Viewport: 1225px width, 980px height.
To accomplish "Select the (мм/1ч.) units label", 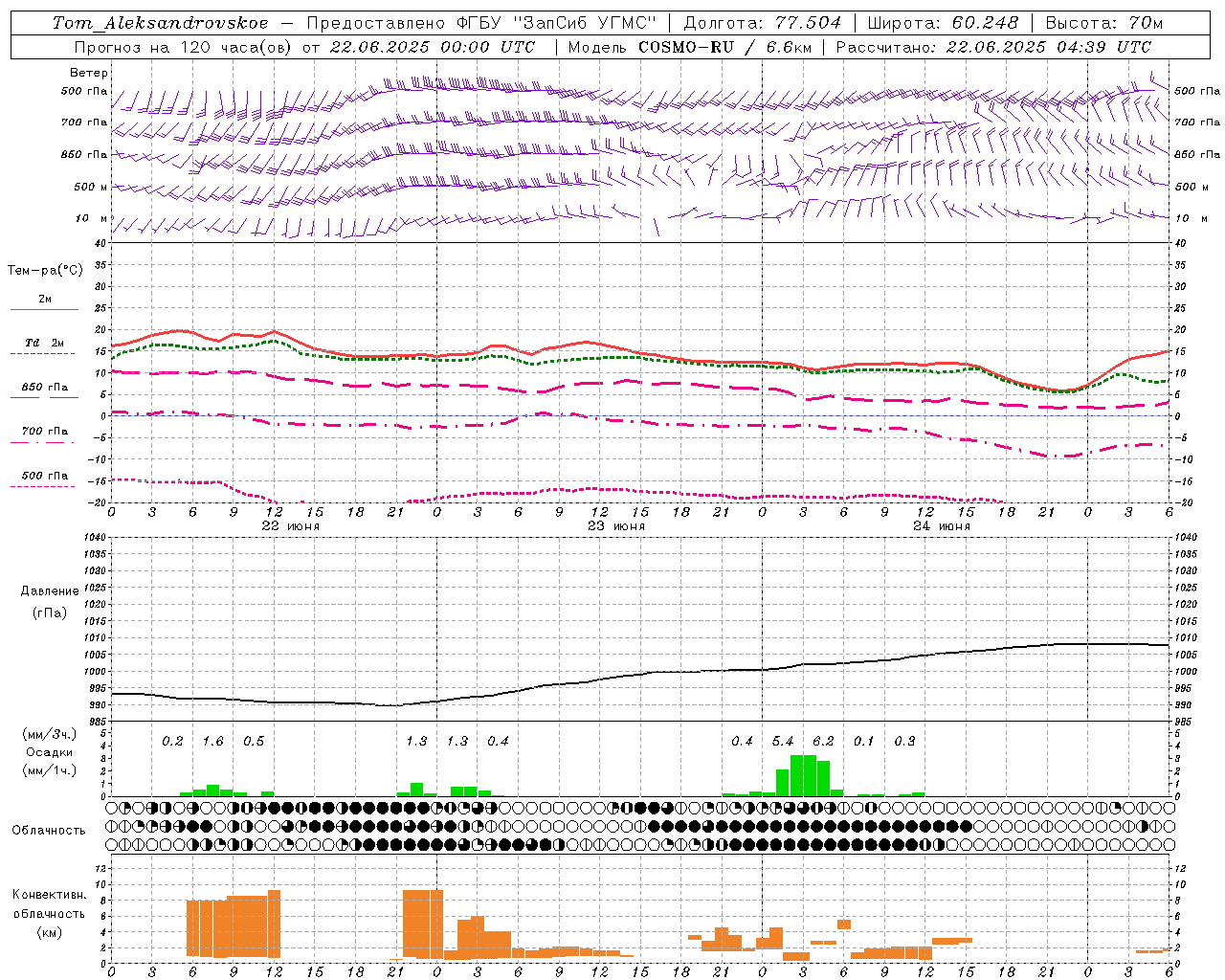I will (x=50, y=770).
